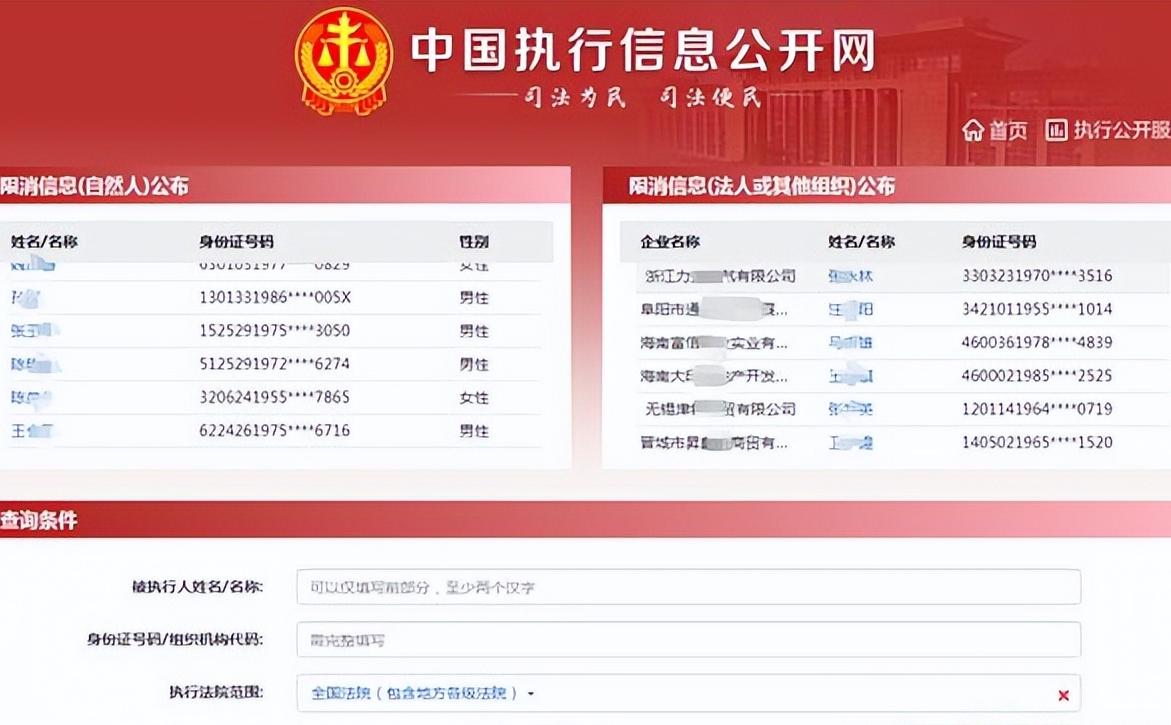Click the 执行公开服务 chart icon

(x=1056, y=130)
